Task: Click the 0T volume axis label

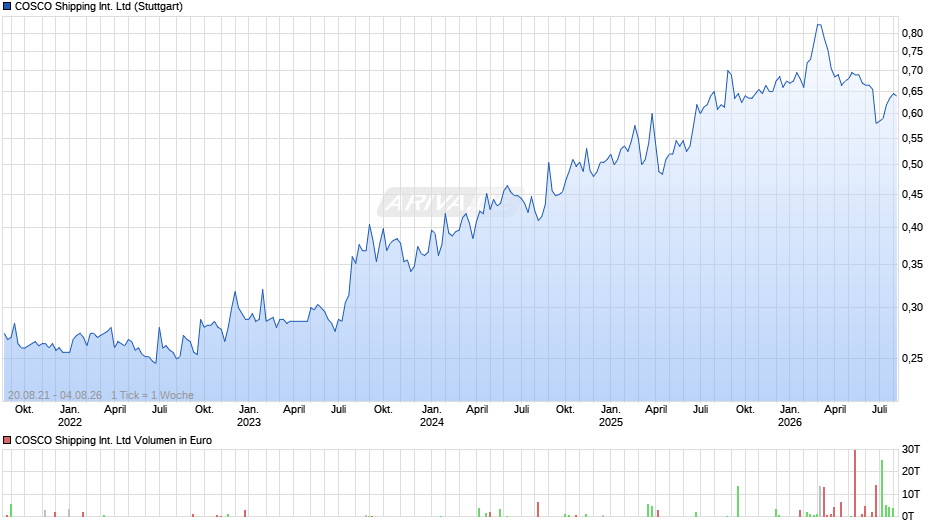Action: click(x=908, y=516)
